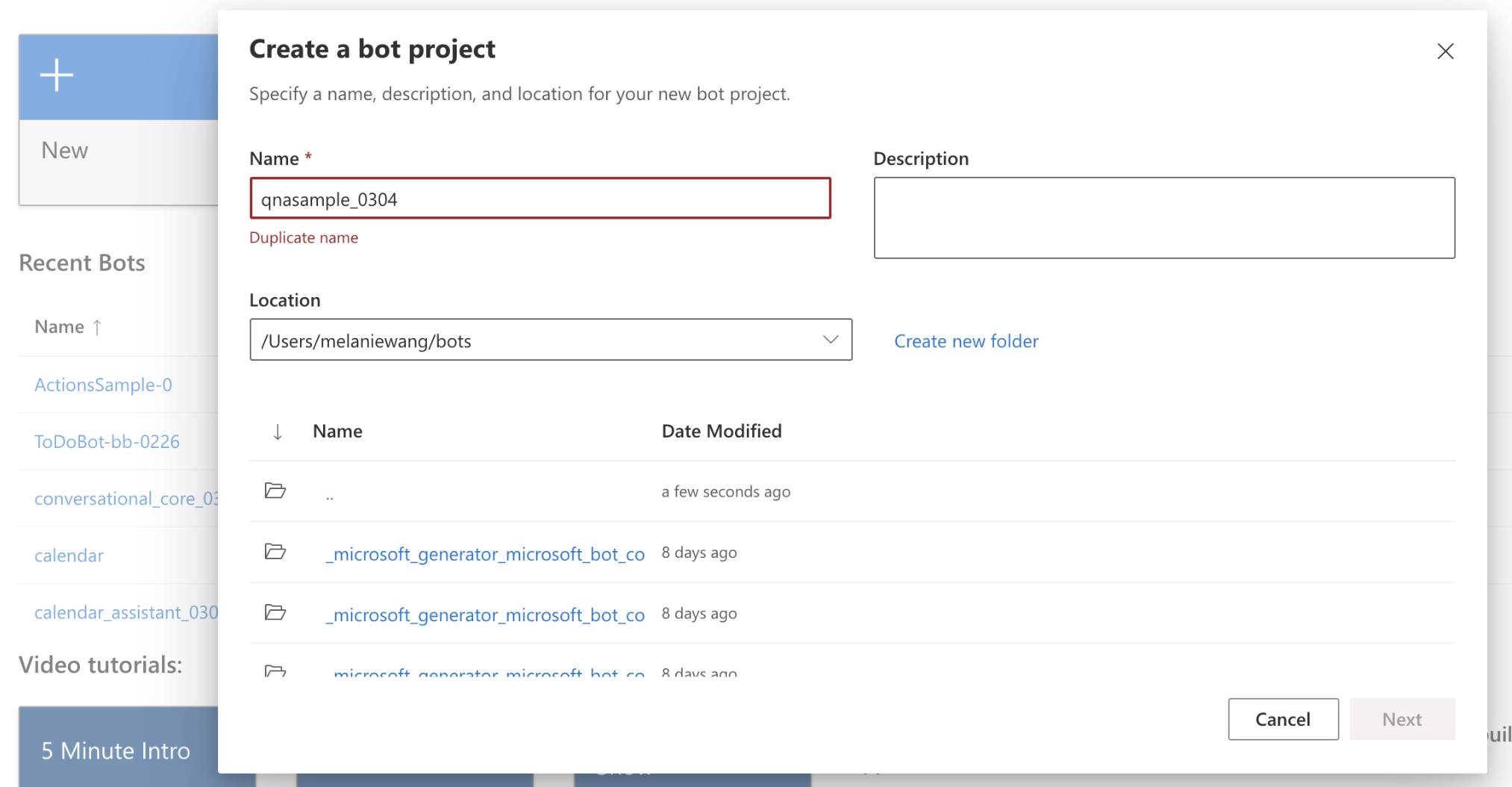This screenshot has width=1512, height=787.
Task: Click the New bot plus icon
Action: point(57,75)
